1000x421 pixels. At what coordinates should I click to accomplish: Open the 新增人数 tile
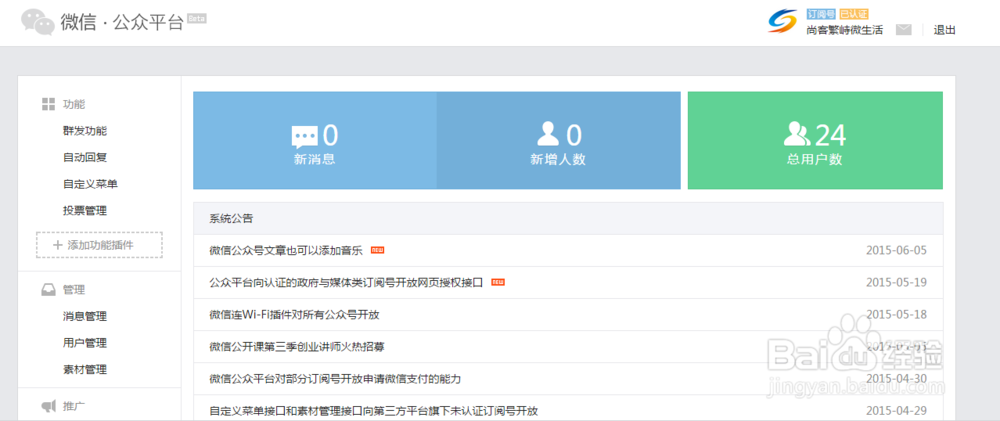(559, 140)
